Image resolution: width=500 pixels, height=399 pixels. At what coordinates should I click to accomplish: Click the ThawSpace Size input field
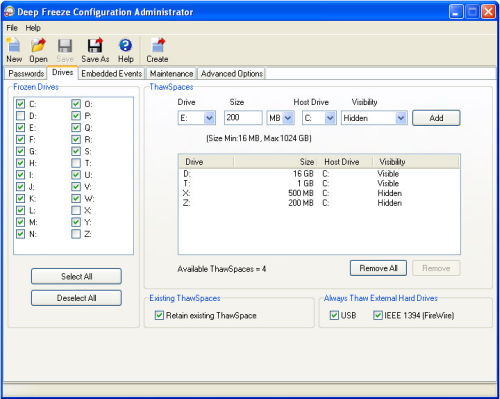[243, 118]
